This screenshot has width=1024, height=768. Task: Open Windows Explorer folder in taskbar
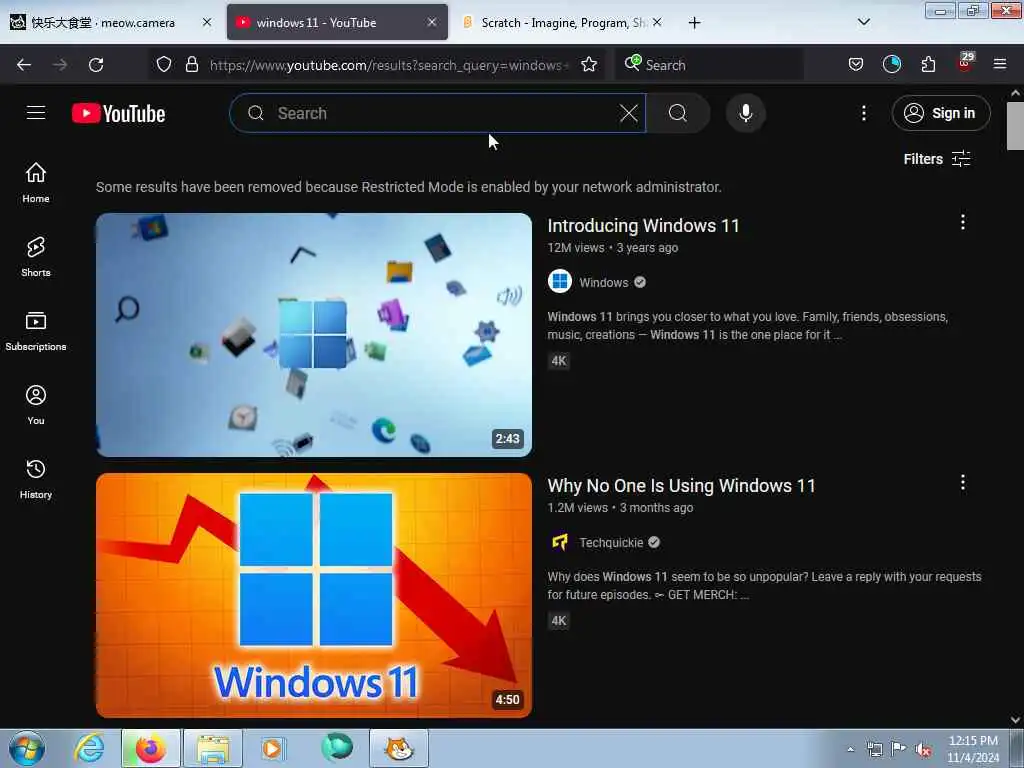point(213,748)
